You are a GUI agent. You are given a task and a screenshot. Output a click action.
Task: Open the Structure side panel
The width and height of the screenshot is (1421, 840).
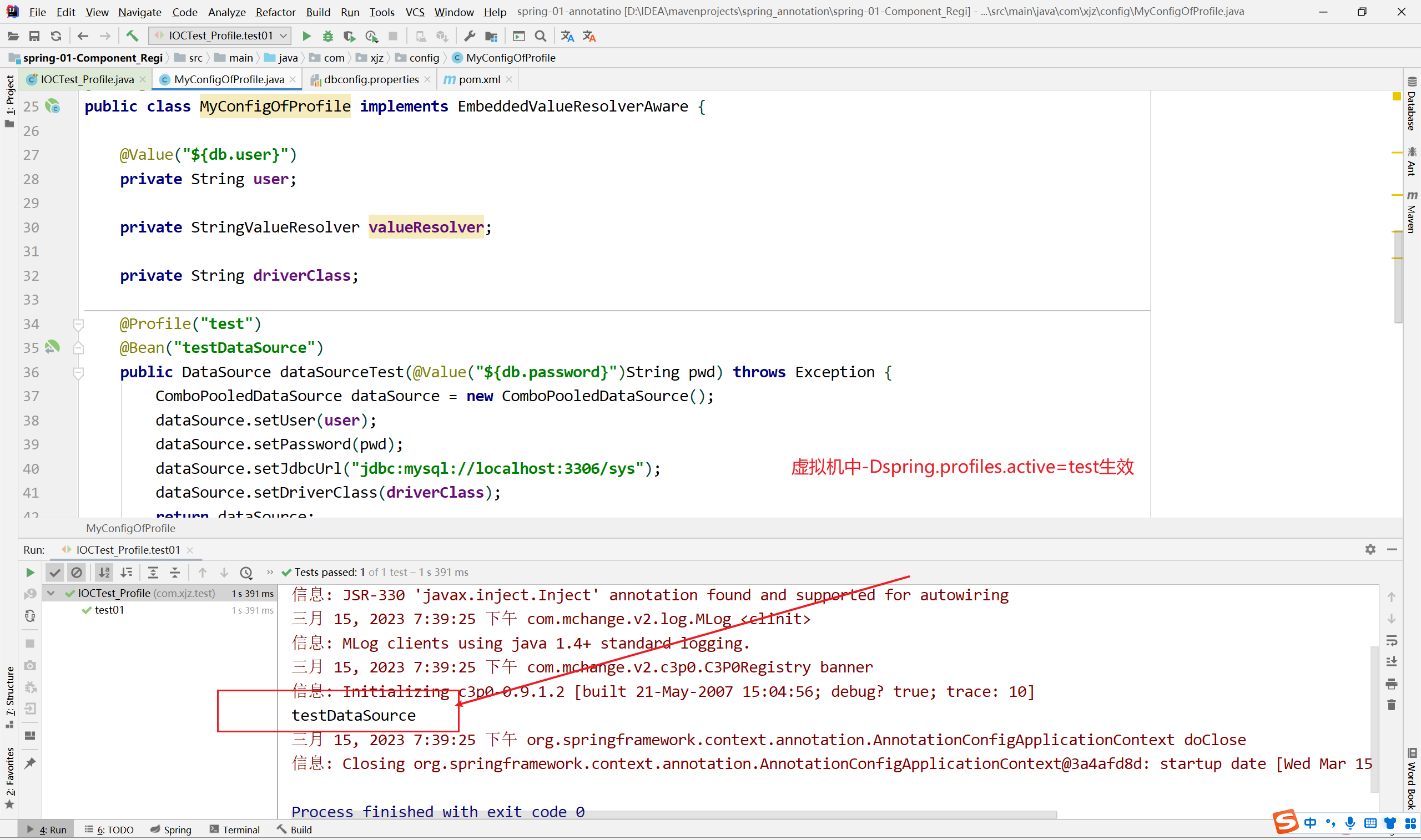9,699
